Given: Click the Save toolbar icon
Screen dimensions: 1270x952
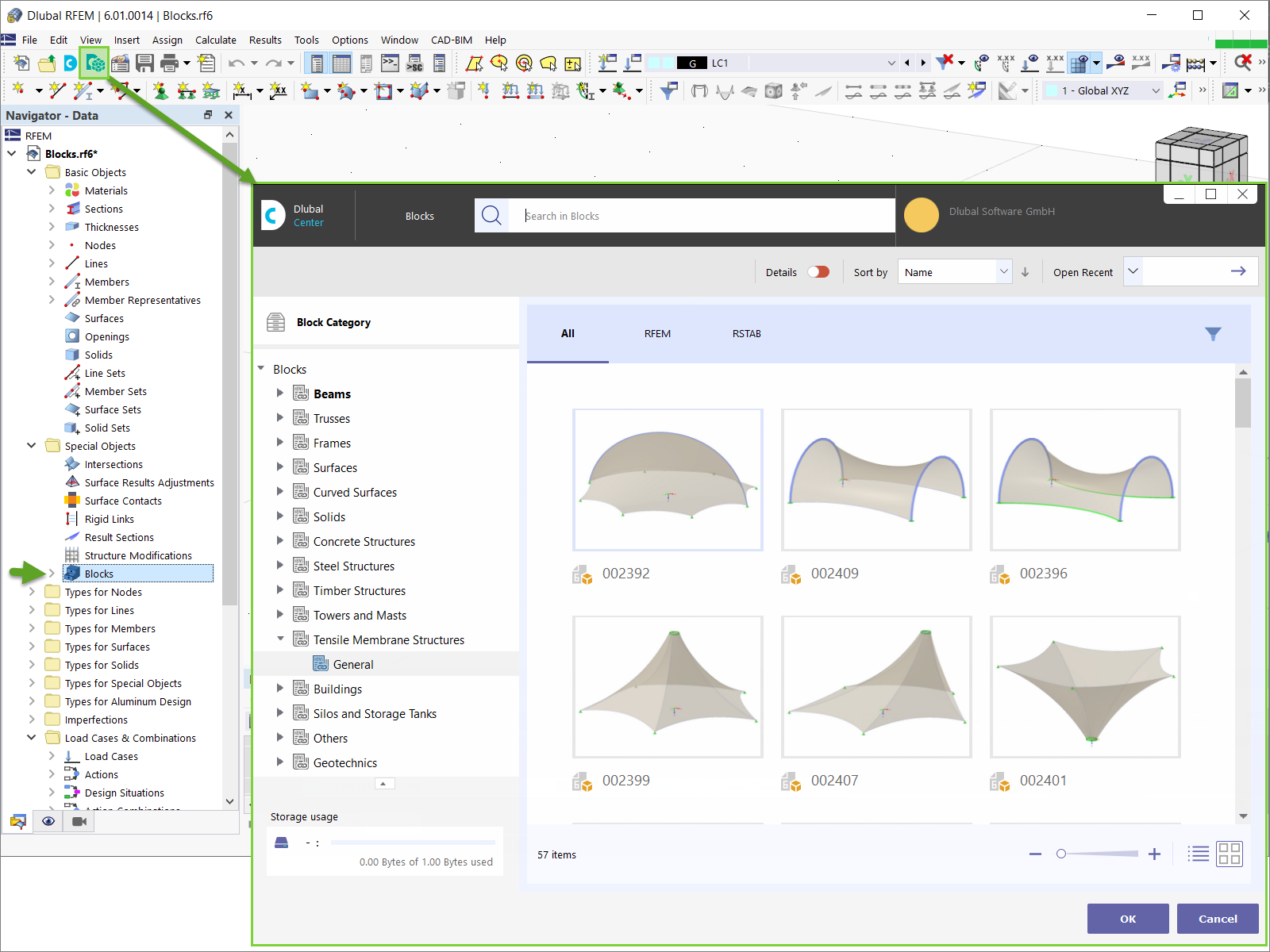Looking at the screenshot, I should coord(145,63).
